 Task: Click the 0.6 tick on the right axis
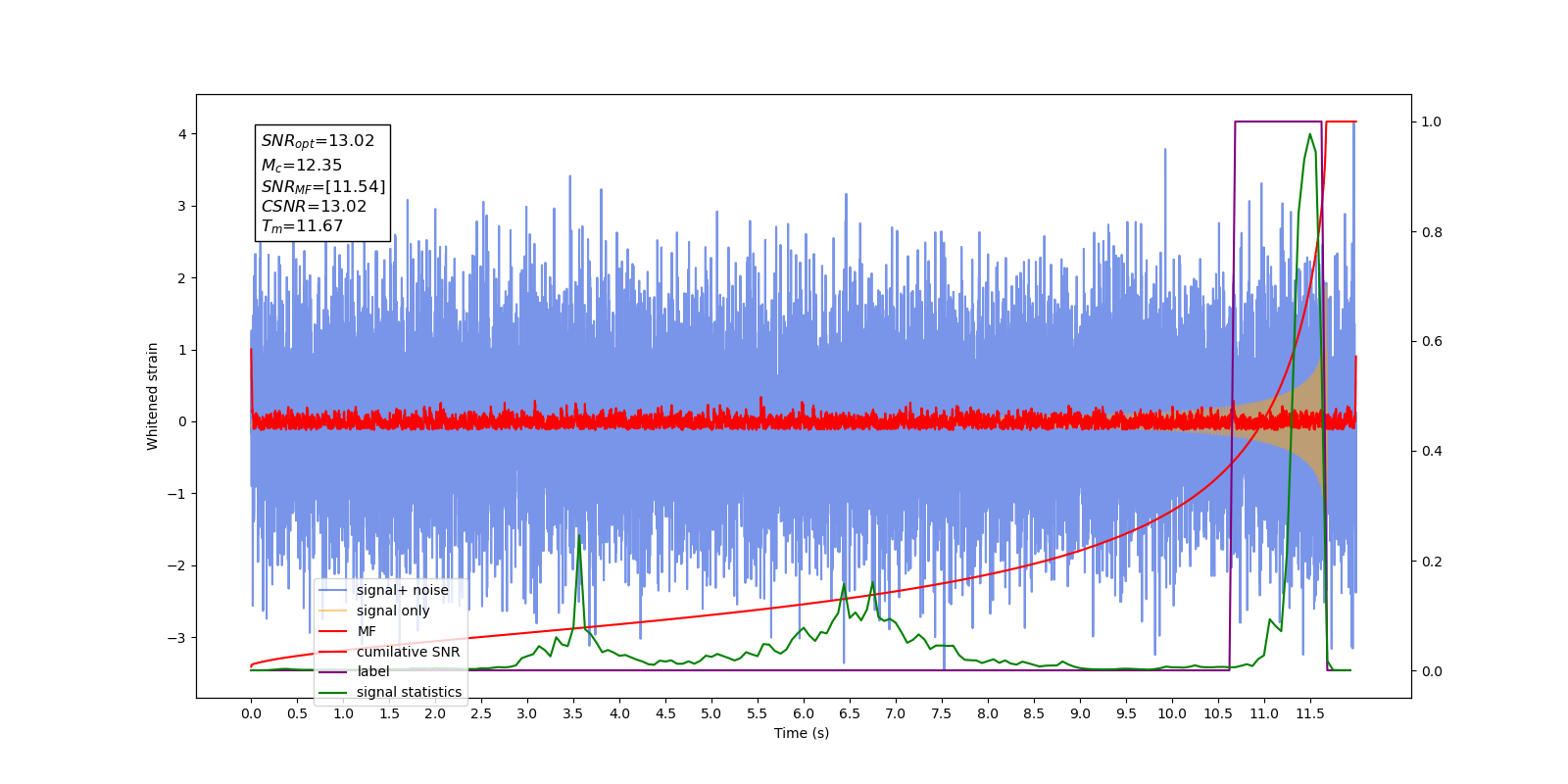point(1432,341)
